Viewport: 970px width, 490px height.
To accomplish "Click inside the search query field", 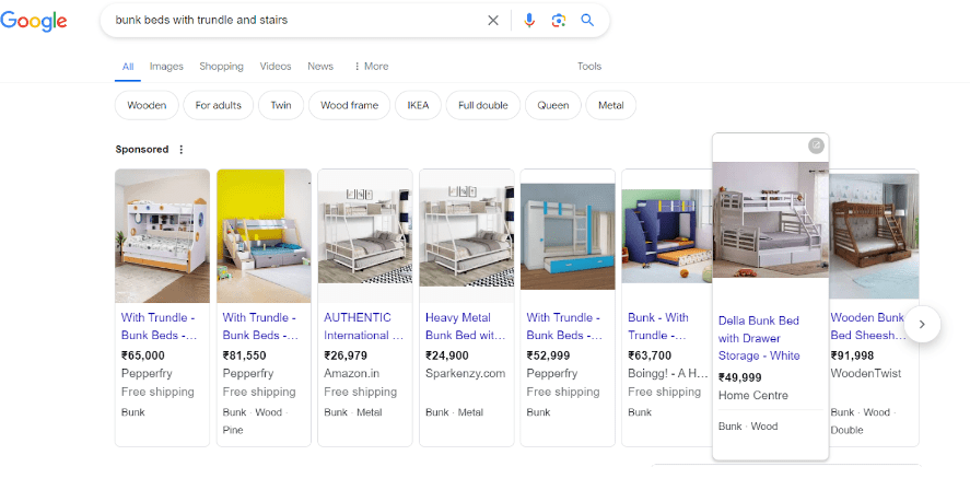I will pos(290,20).
